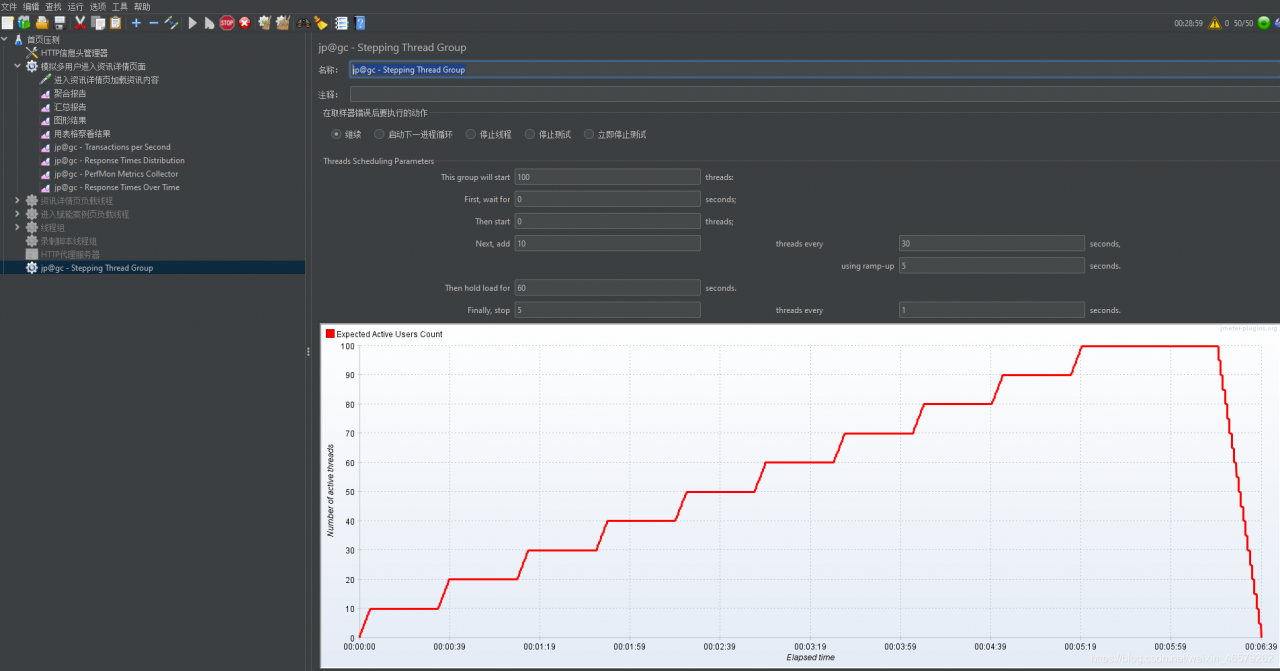
Task: Click the broom Clear All icon
Action: pyautogui.click(x=283, y=22)
